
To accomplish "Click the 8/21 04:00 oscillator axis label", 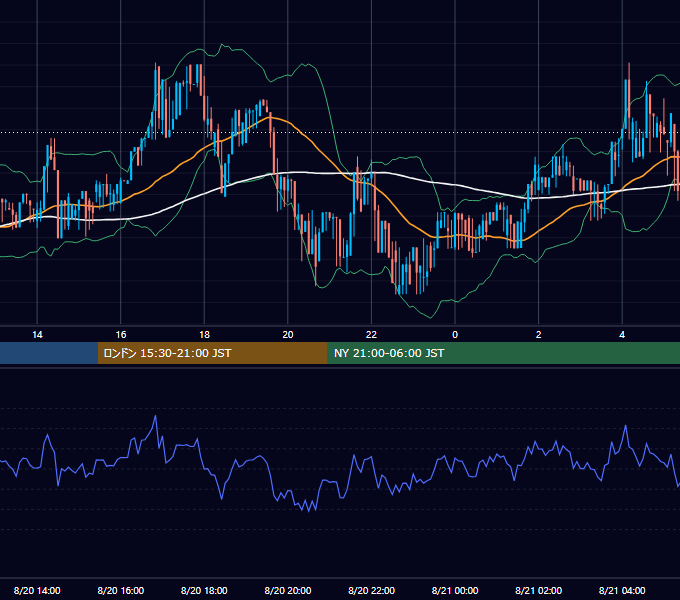I will pos(622,590).
